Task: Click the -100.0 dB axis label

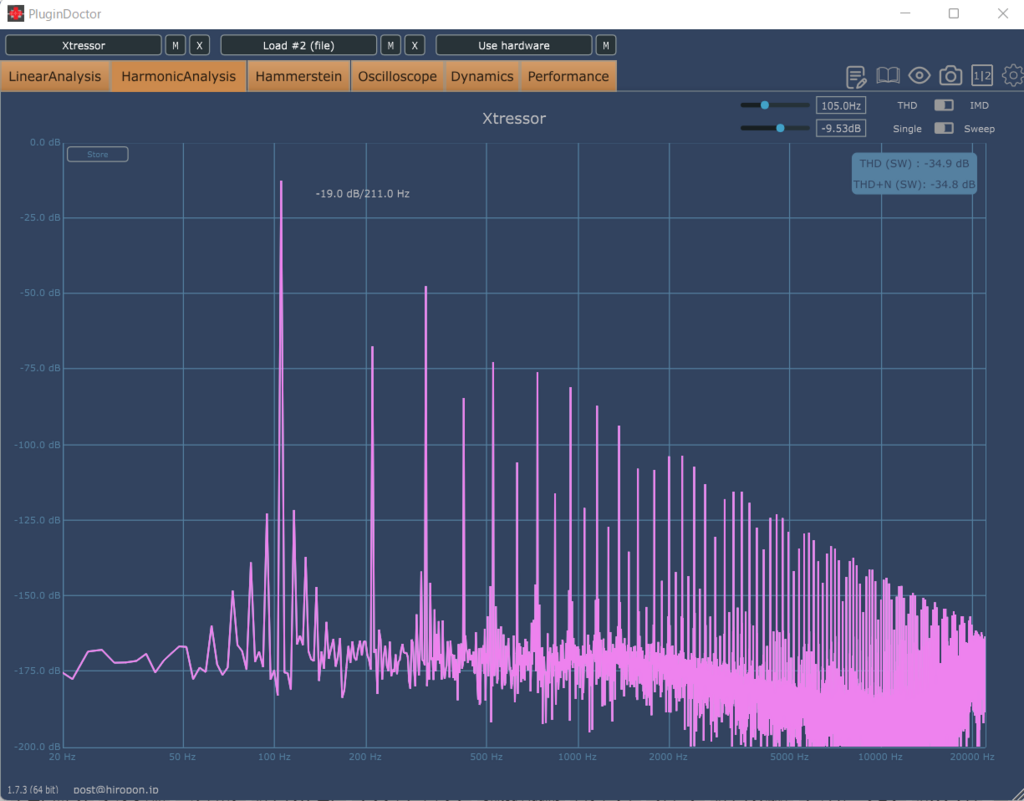Action: [x=37, y=445]
